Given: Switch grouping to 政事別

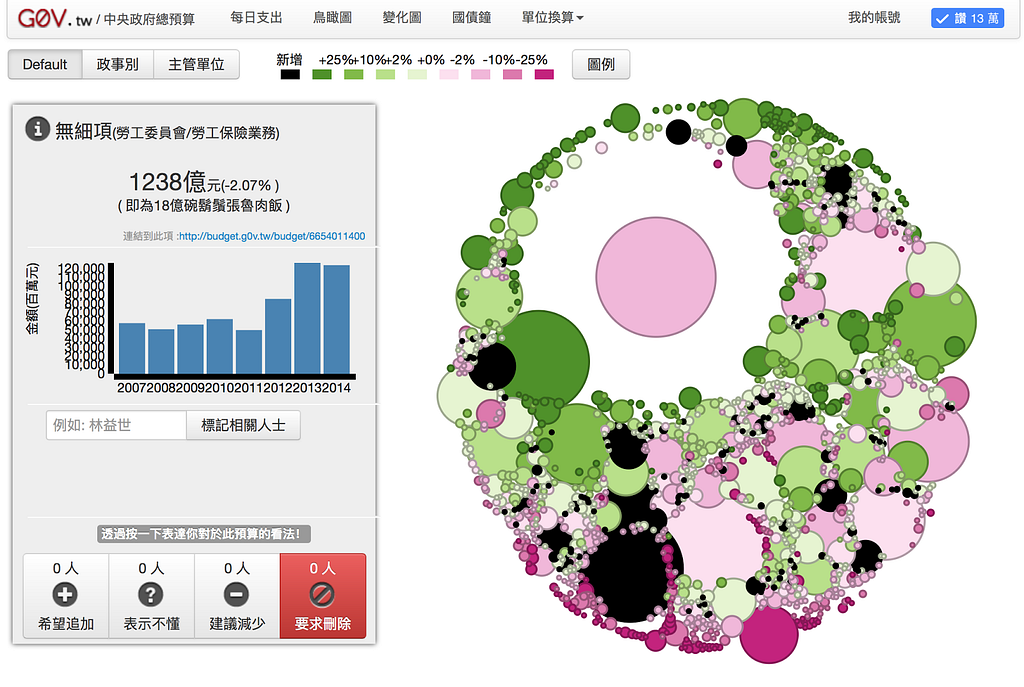Looking at the screenshot, I should (x=118, y=65).
